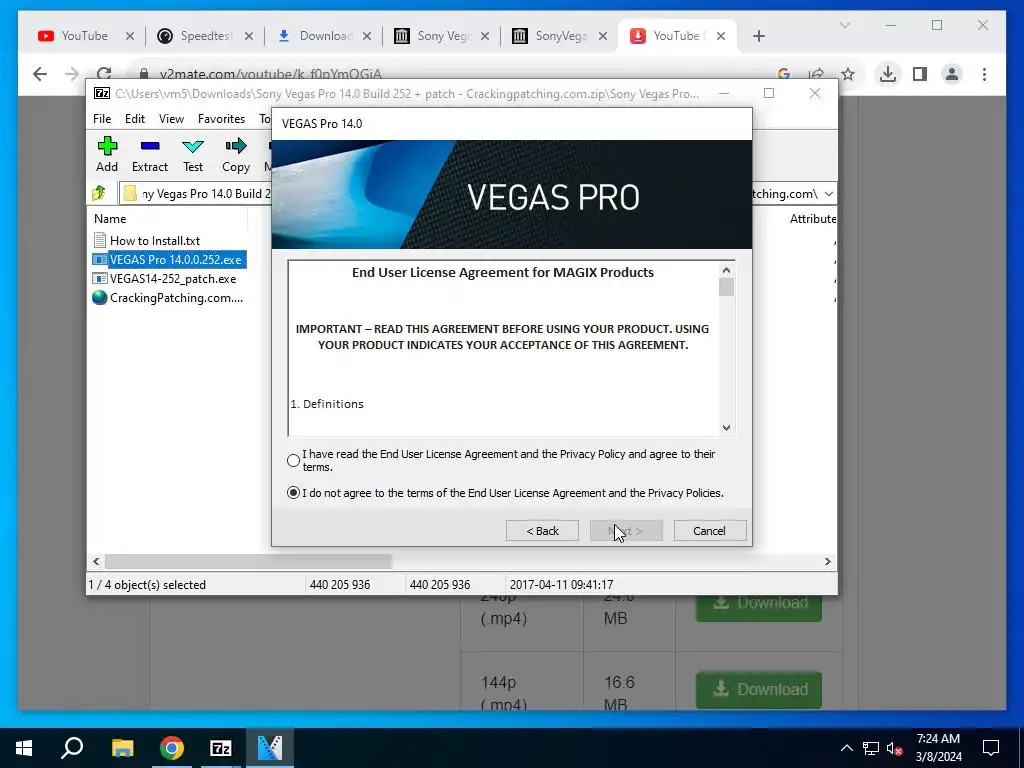Screen dimensions: 1024x768
Task: Select VEGAS Pro 14.0.0.252.exe file
Action: (x=169, y=259)
